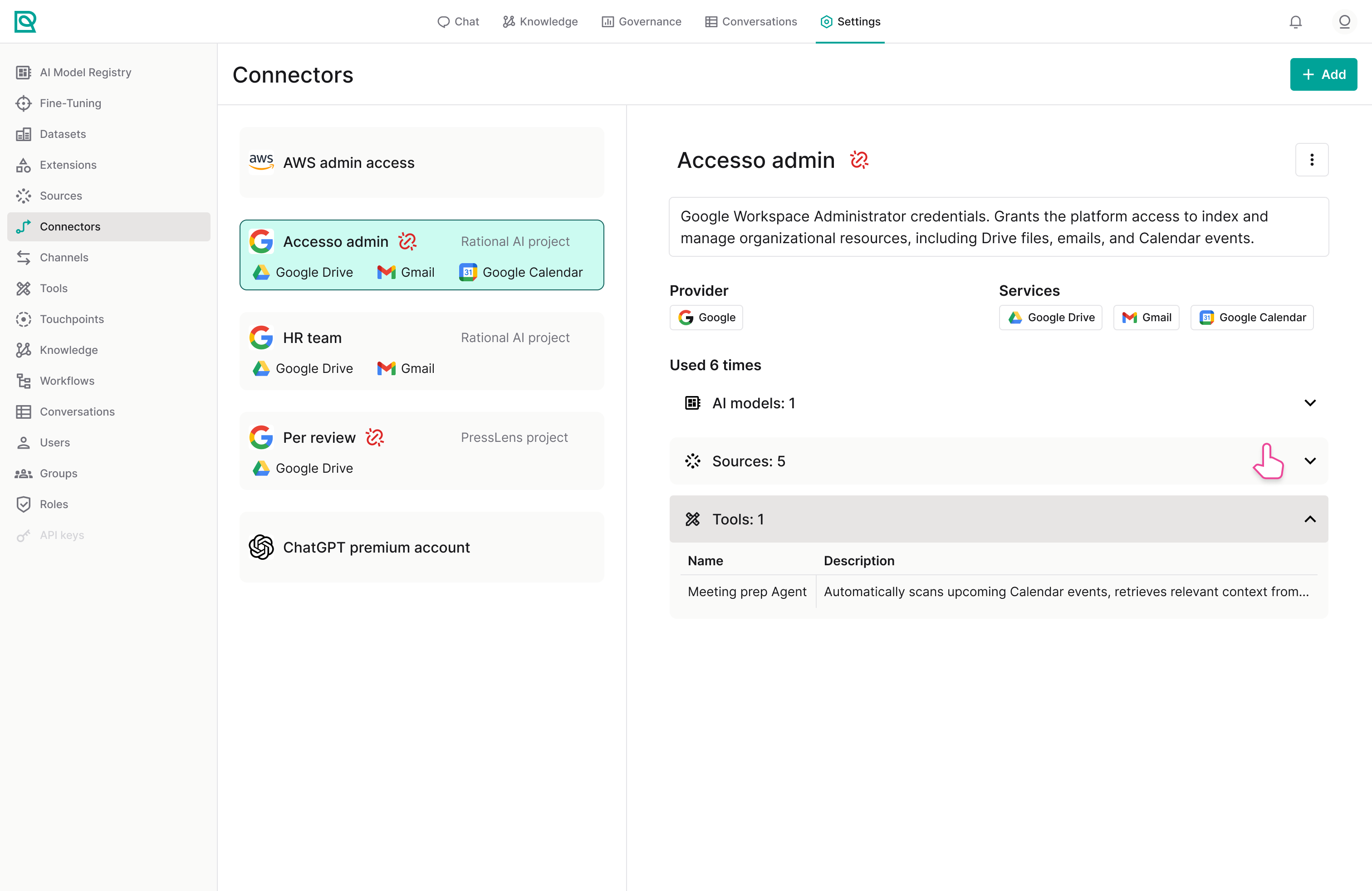Viewport: 1372px width, 891px height.
Task: Collapse the Tools: 1 section
Action: coord(999,519)
